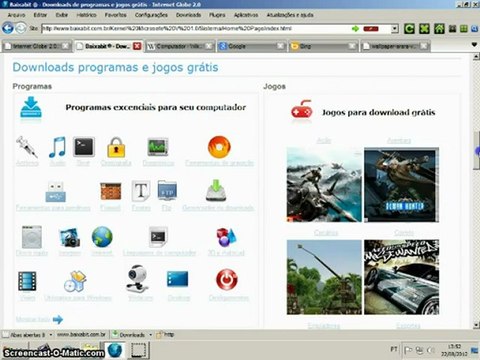Viewport: 480px width, 360px height.
Task: Open the Windows utilities box icon
Action: click(x=76, y=281)
